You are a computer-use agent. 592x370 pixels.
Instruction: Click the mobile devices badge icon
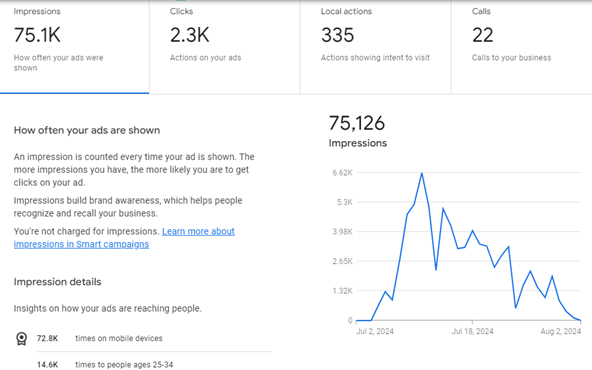coord(22,339)
